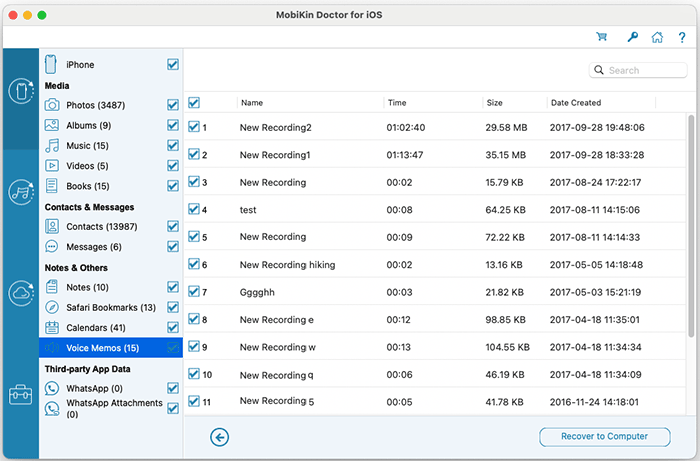The width and height of the screenshot is (700, 461).
Task: Click the Safari Bookmarks compass icon
Action: [x=52, y=307]
